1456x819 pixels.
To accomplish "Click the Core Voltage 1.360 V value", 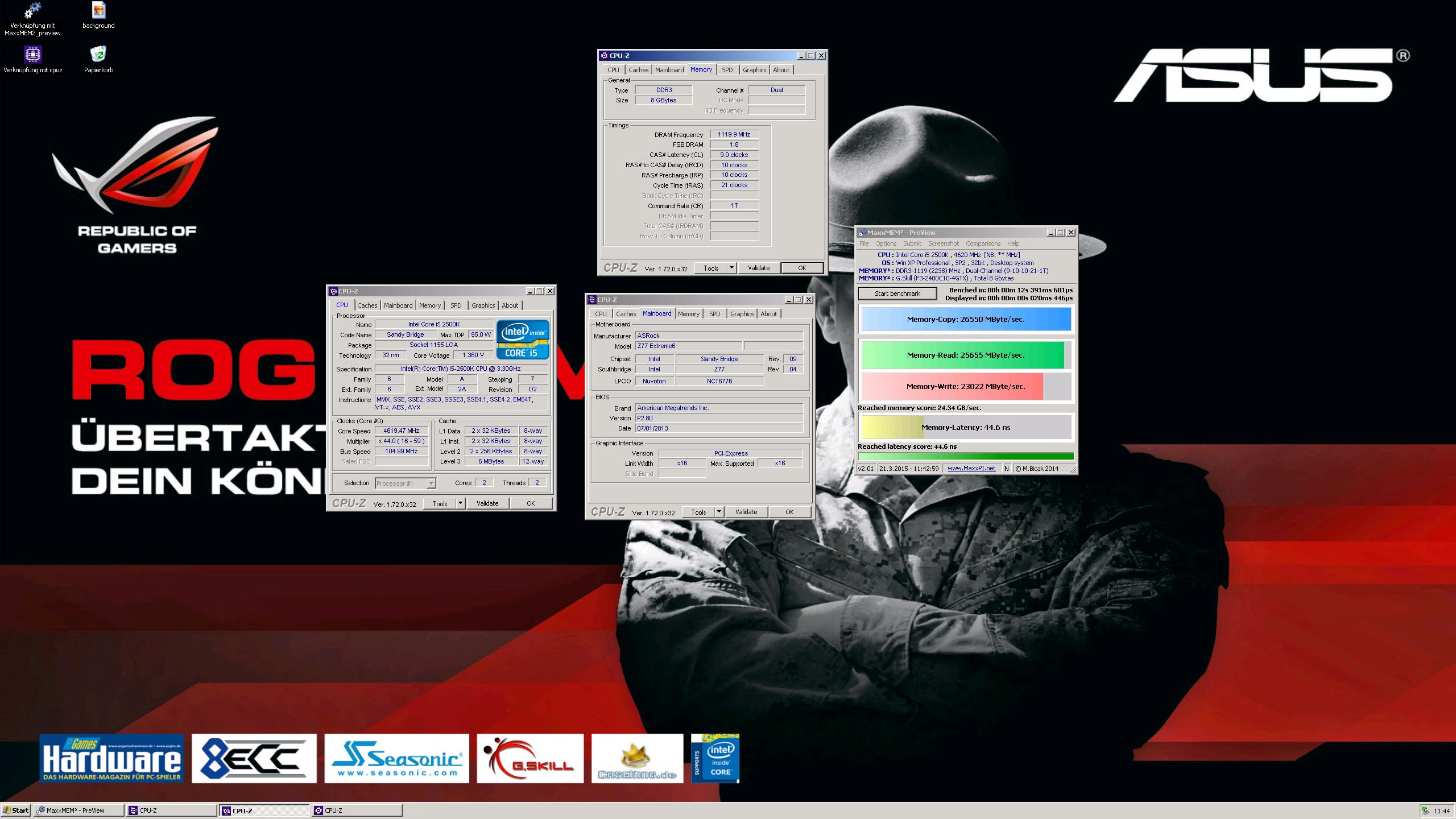I will (x=473, y=355).
